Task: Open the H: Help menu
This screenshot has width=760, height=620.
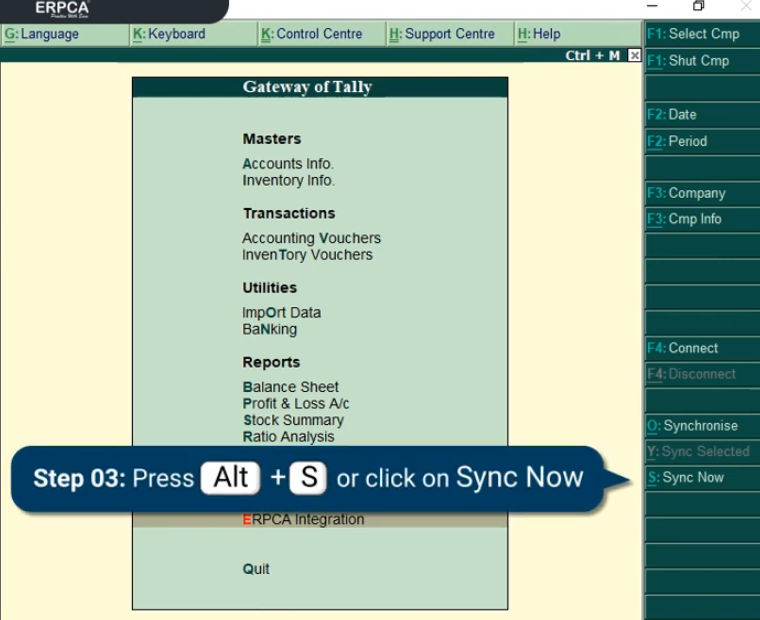Action: point(578,34)
